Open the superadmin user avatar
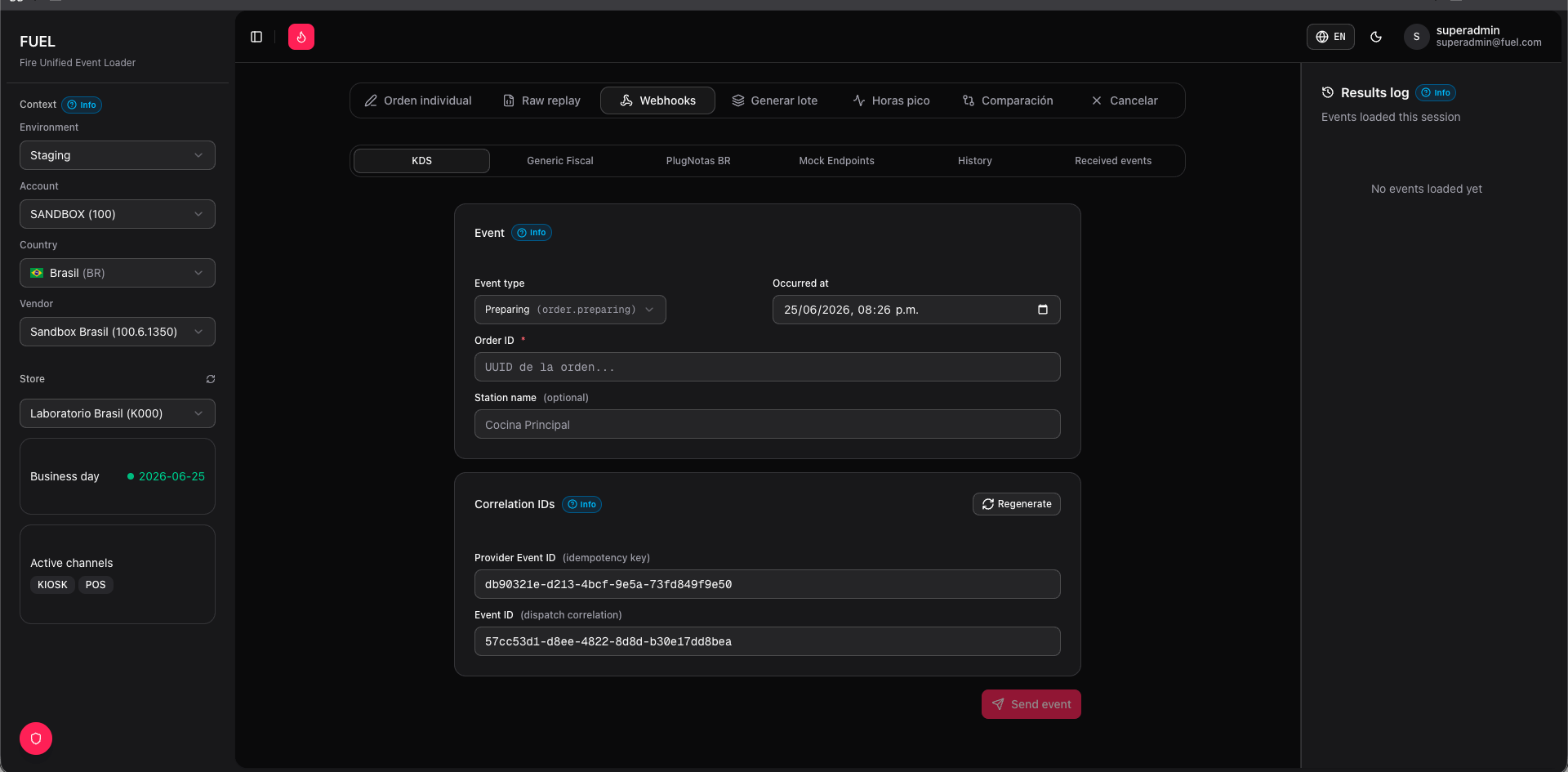The image size is (1568, 772). [x=1416, y=37]
